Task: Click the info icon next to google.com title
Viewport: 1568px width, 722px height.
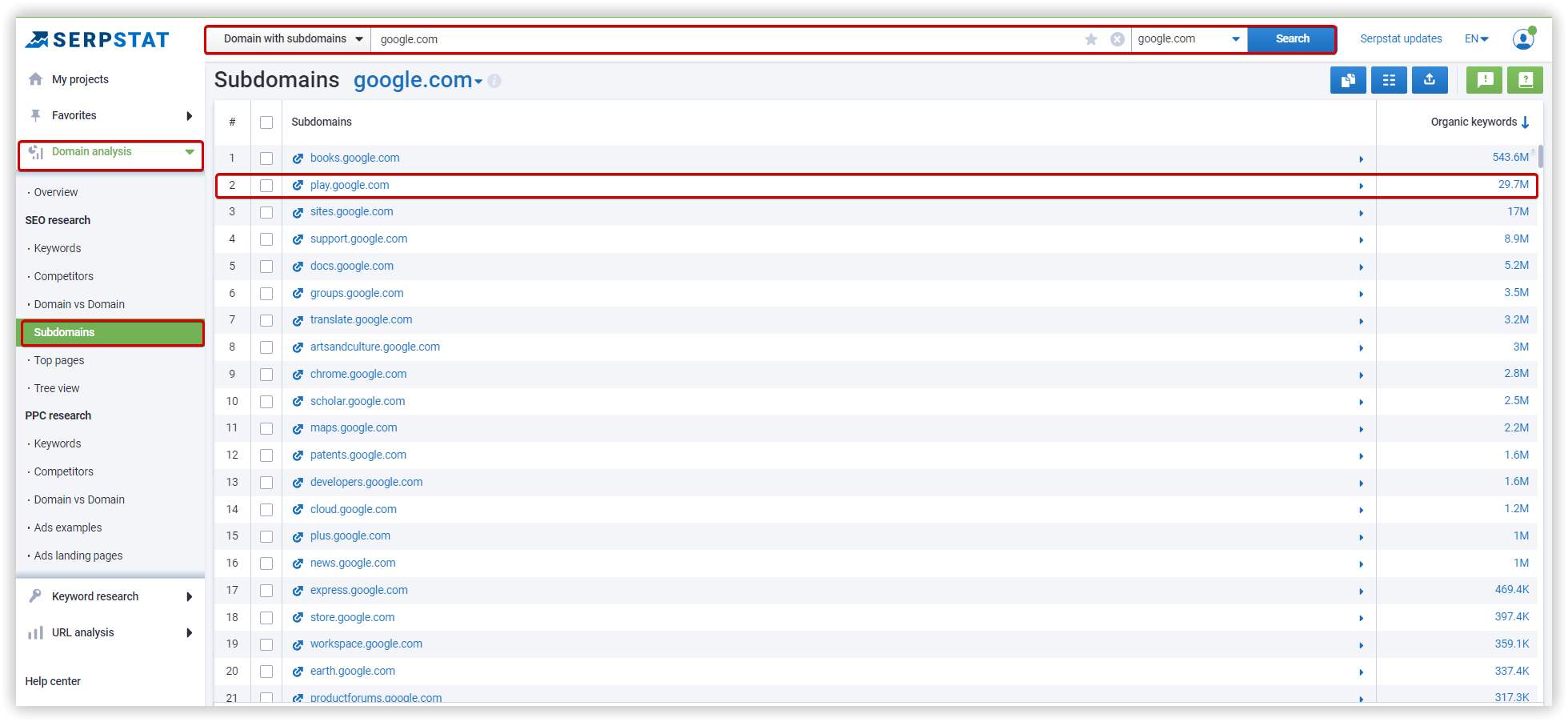Action: (494, 81)
